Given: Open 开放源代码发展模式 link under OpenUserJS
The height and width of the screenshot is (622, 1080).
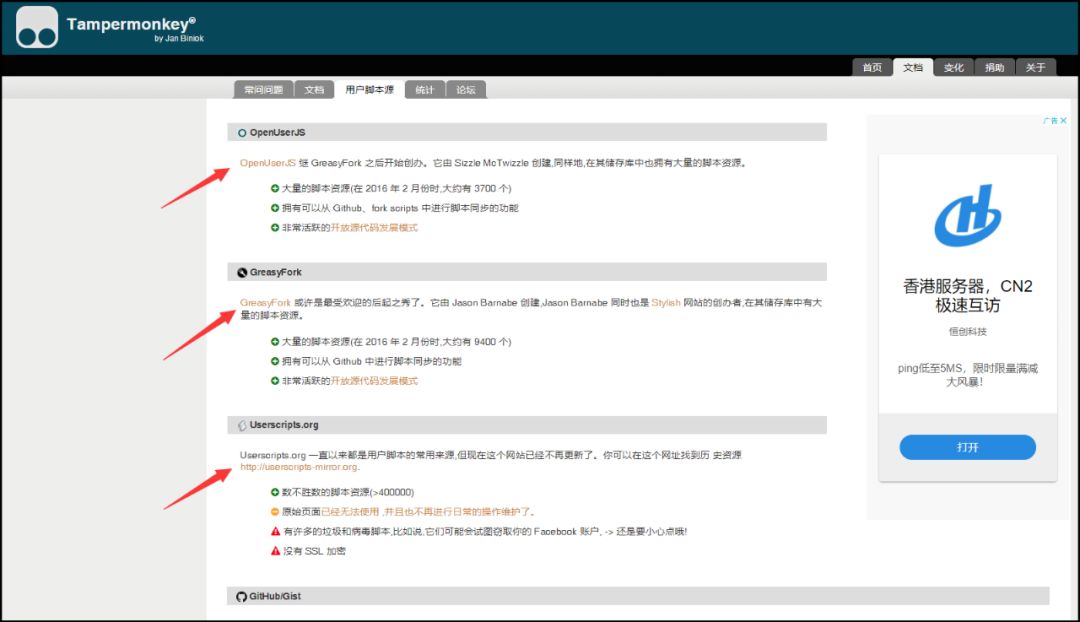Looking at the screenshot, I should pos(374,228).
